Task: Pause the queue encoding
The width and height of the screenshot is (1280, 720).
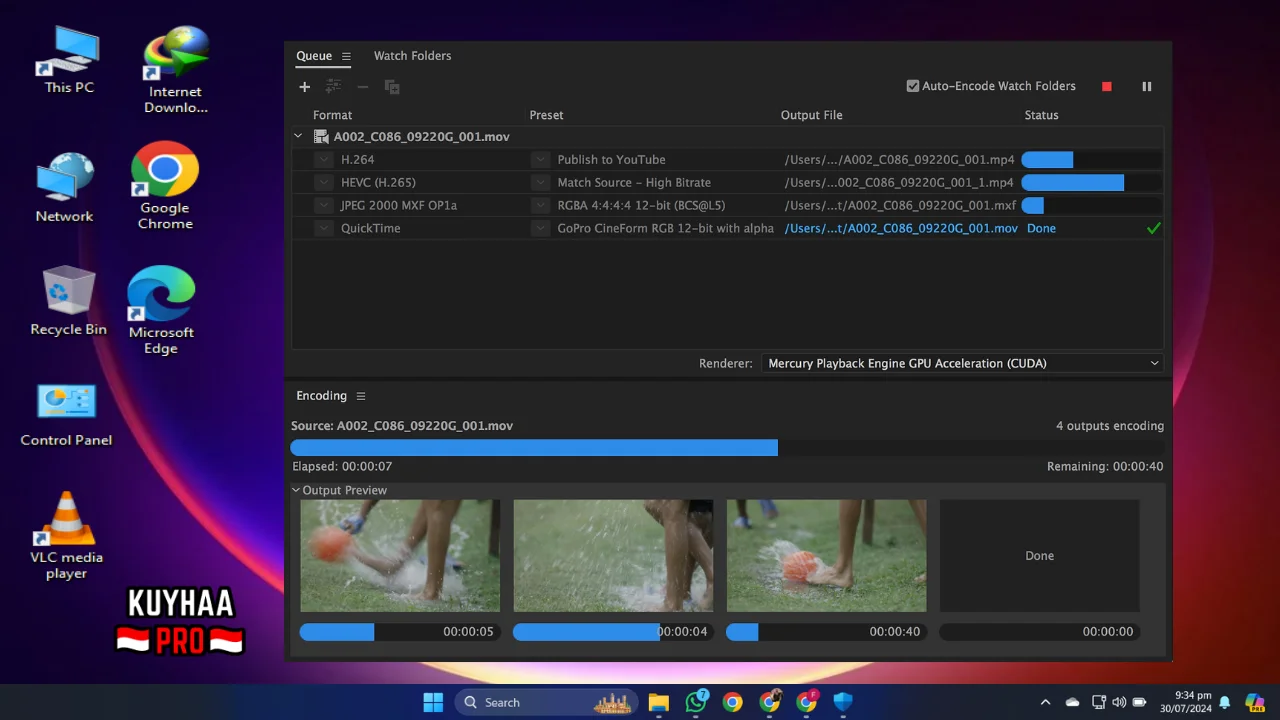Action: (x=1147, y=87)
